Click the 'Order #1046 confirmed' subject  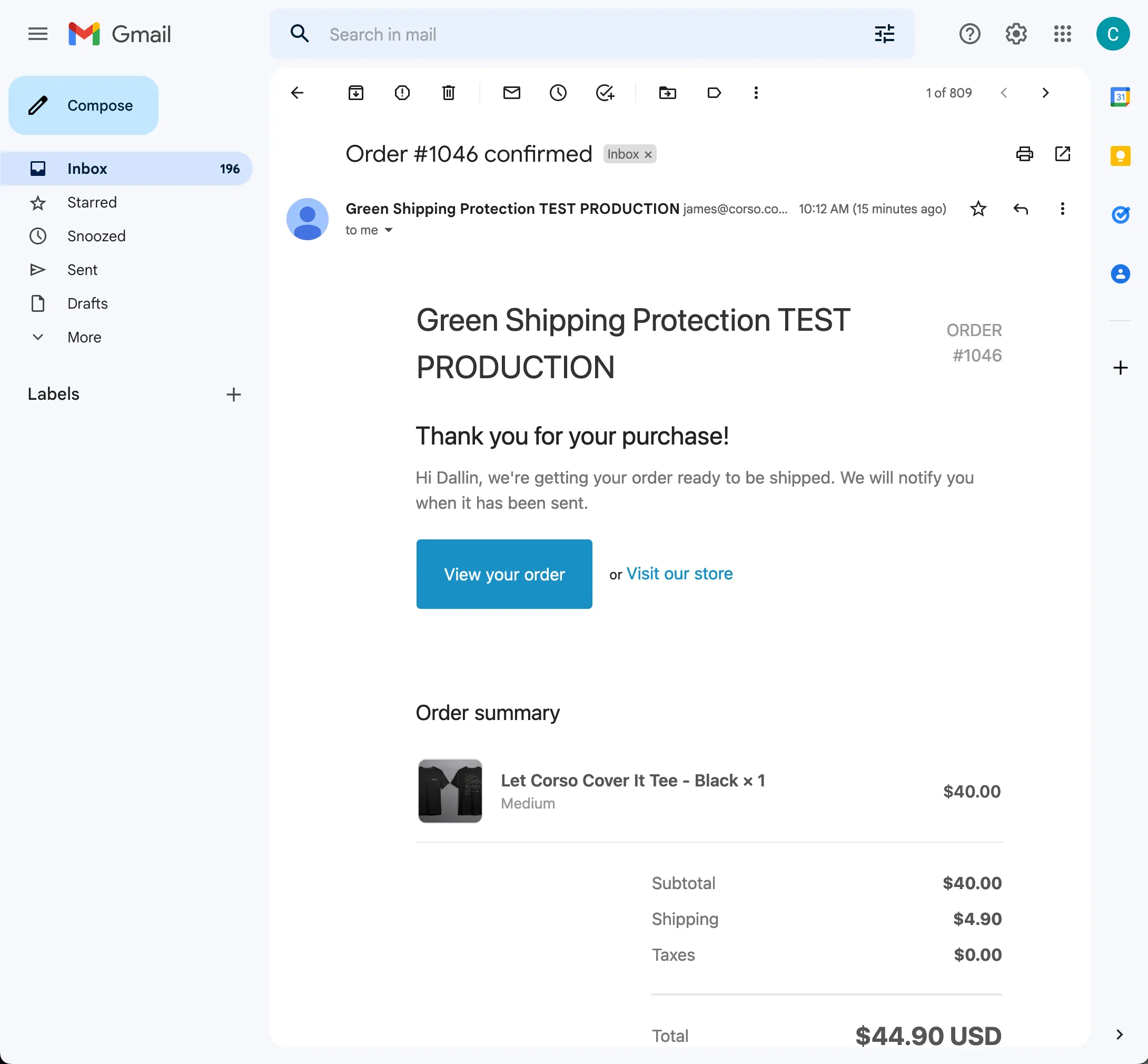coord(469,154)
